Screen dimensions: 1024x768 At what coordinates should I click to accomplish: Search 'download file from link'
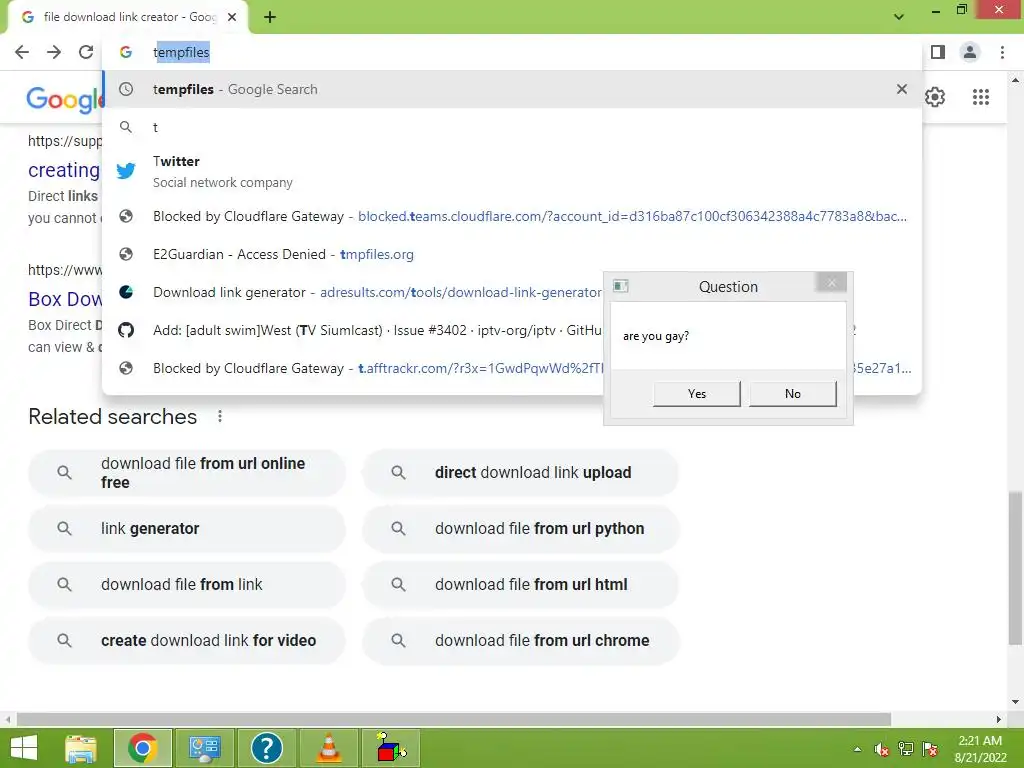187,584
